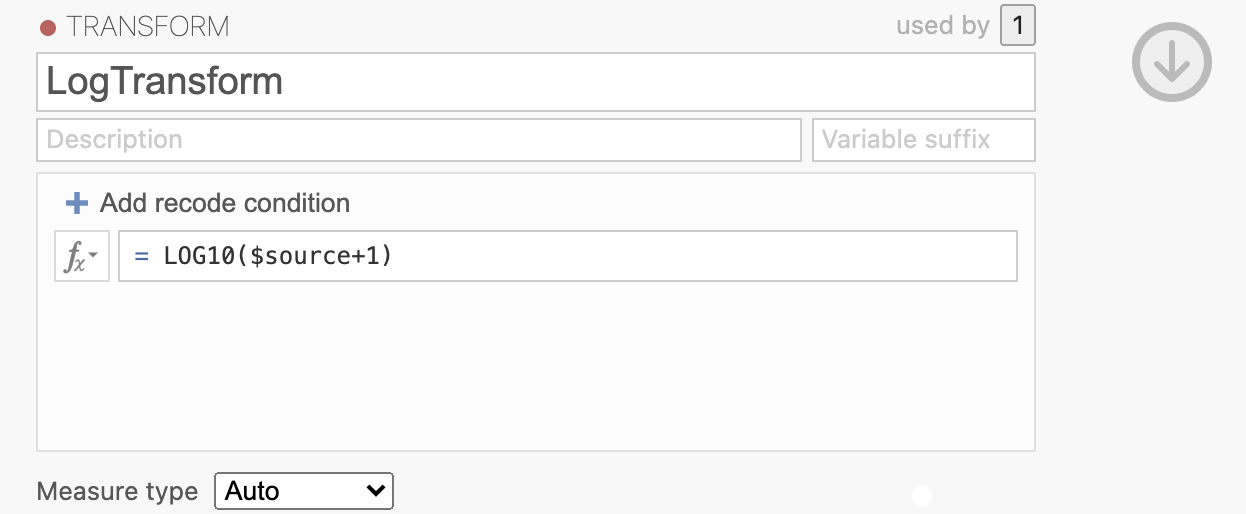Click the used by count badge showing 1
This screenshot has height=514, width=1246.
[x=1018, y=26]
